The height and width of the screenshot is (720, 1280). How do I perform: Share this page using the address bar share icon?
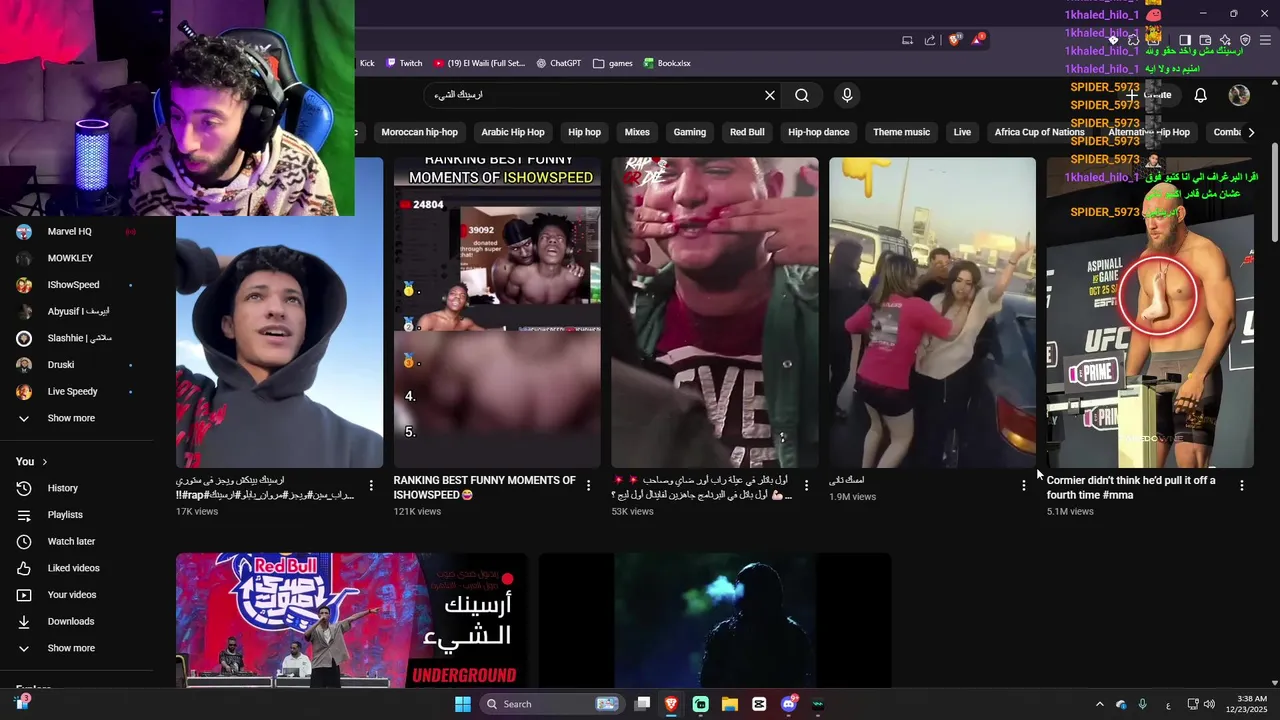tap(930, 40)
